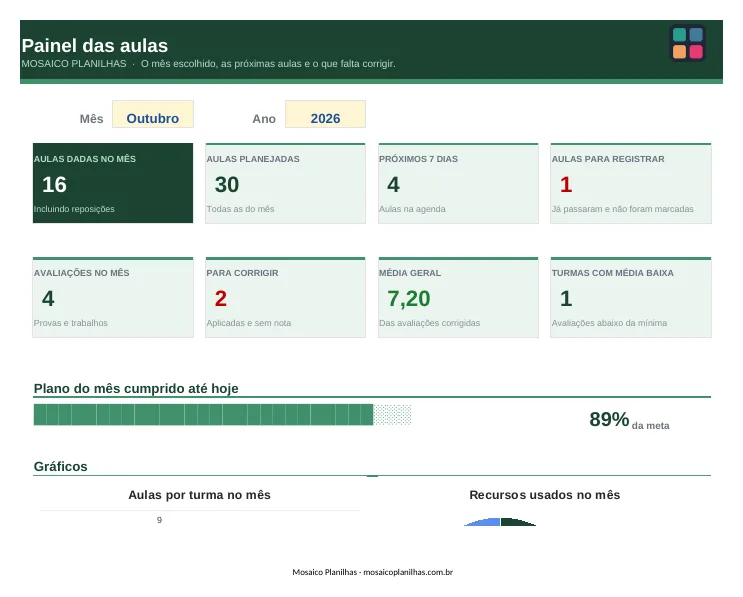
Task: Select the Aulas dadas no mês card
Action: coord(113,183)
